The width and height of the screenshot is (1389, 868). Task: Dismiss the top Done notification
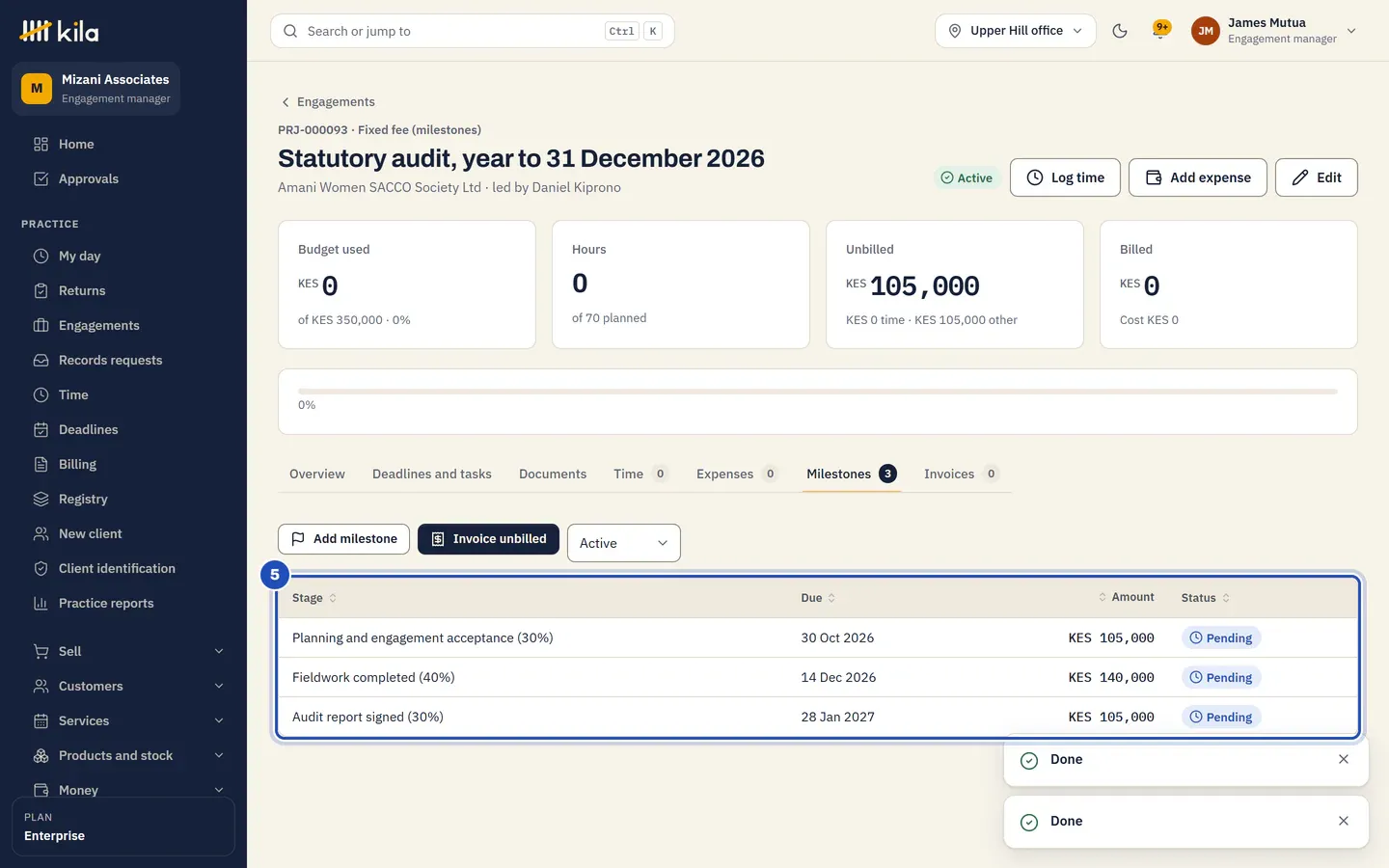1344,759
